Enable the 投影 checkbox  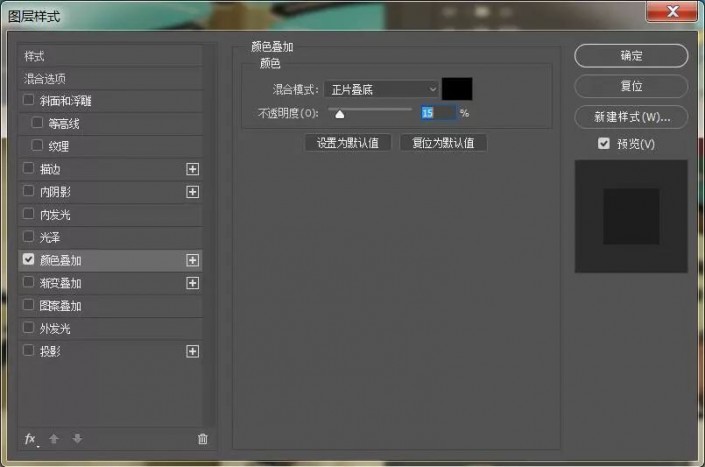point(28,351)
